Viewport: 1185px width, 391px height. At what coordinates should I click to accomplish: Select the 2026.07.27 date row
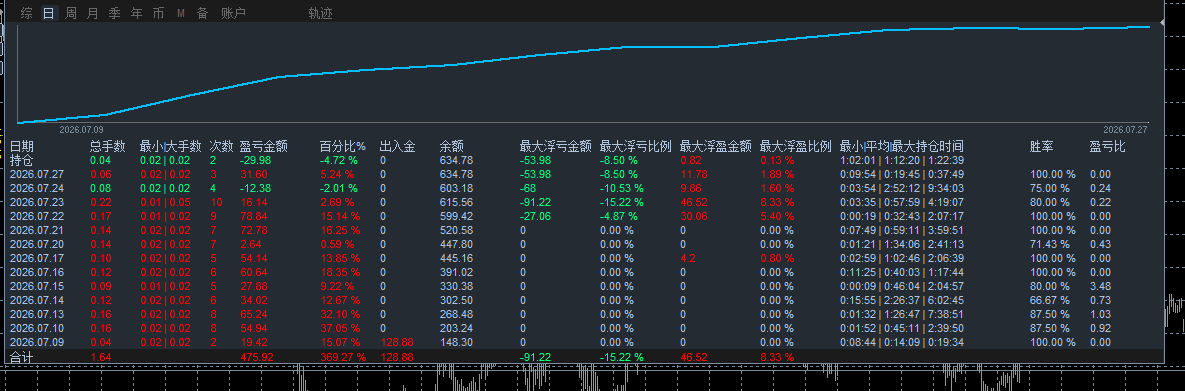pyautogui.click(x=36, y=174)
